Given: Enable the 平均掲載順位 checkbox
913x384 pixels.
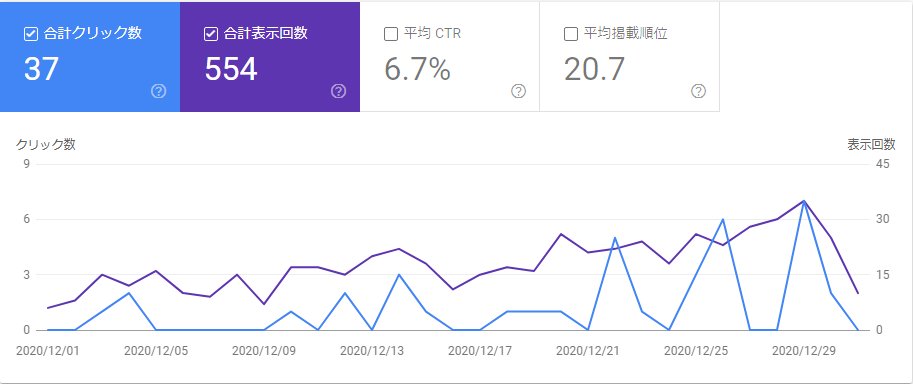Looking at the screenshot, I should point(571,34).
